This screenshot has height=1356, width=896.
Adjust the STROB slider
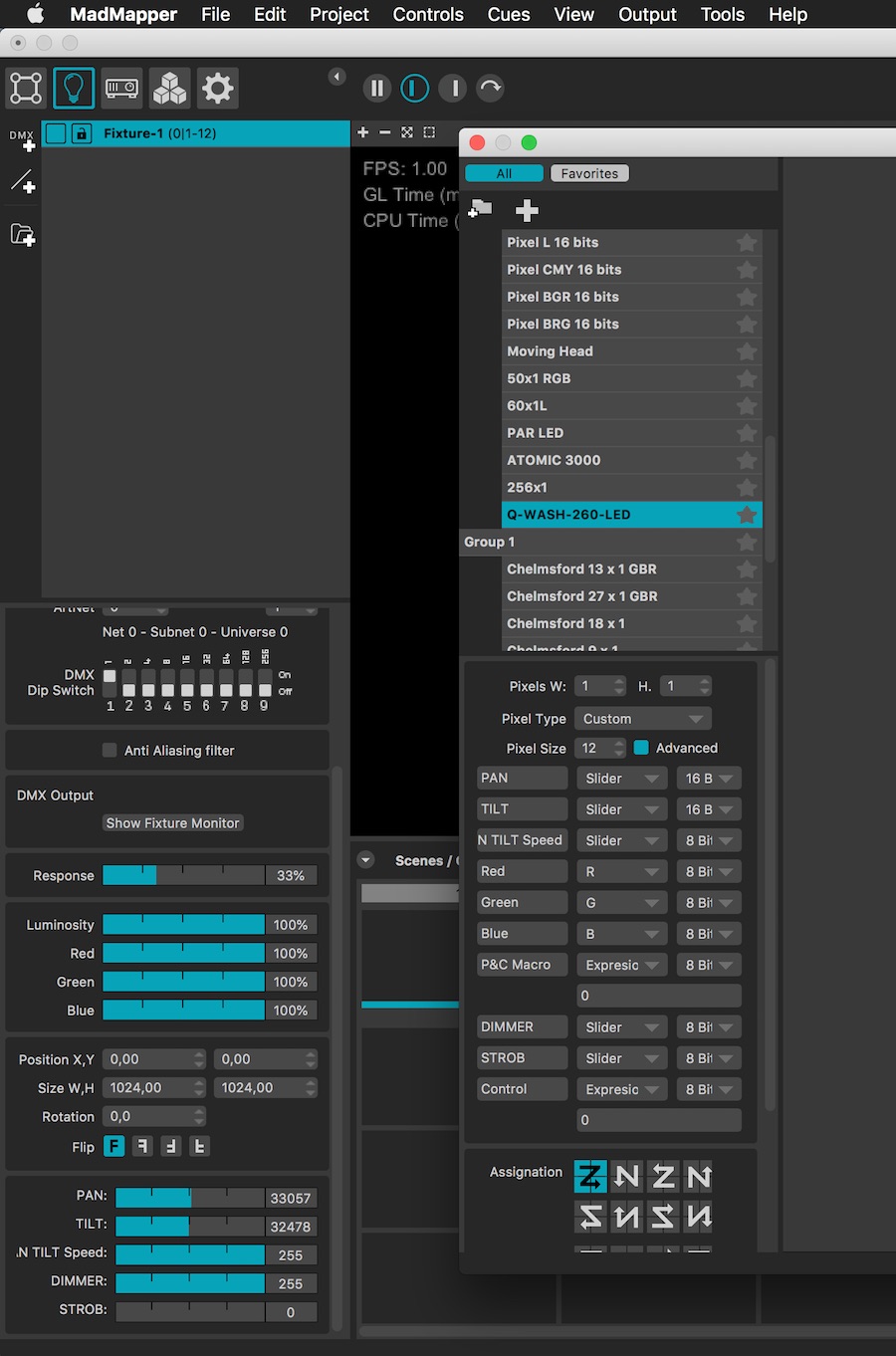[190, 1311]
